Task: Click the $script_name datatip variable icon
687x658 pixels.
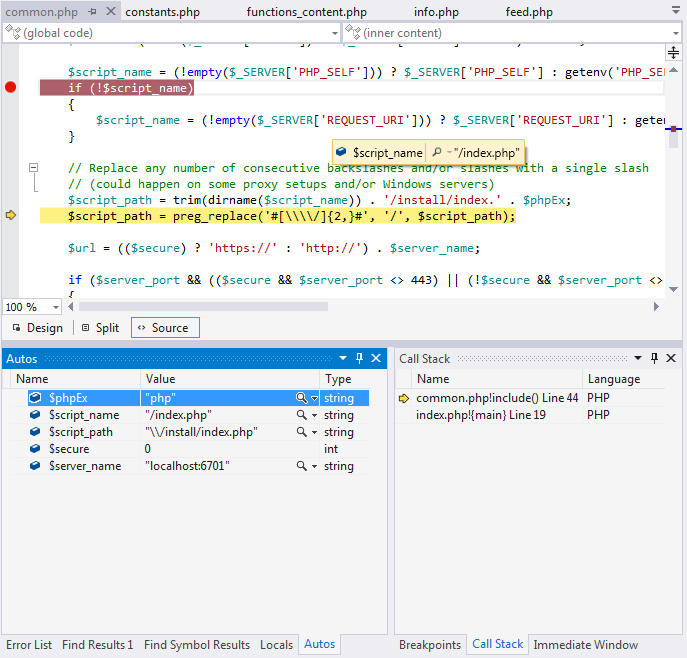Action: [x=341, y=152]
